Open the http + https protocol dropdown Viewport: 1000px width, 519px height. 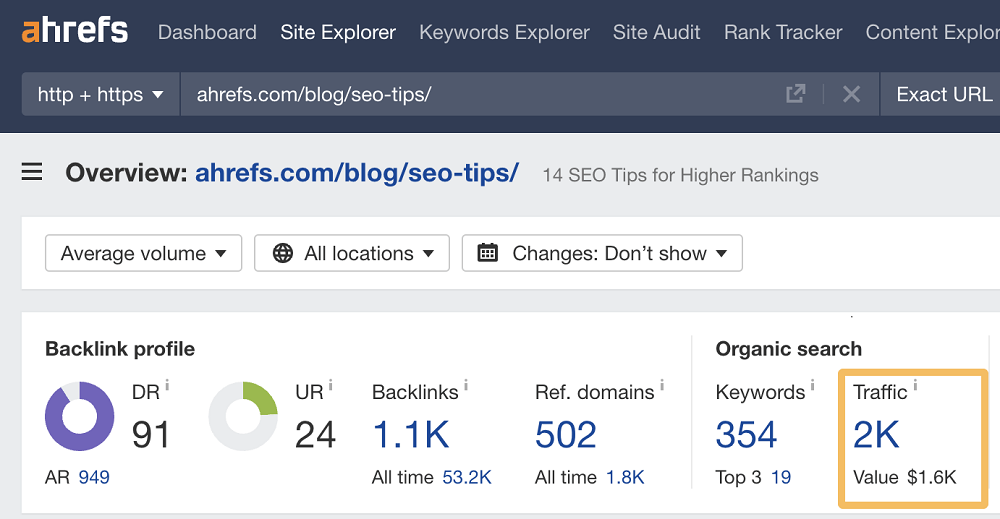[x=101, y=94]
